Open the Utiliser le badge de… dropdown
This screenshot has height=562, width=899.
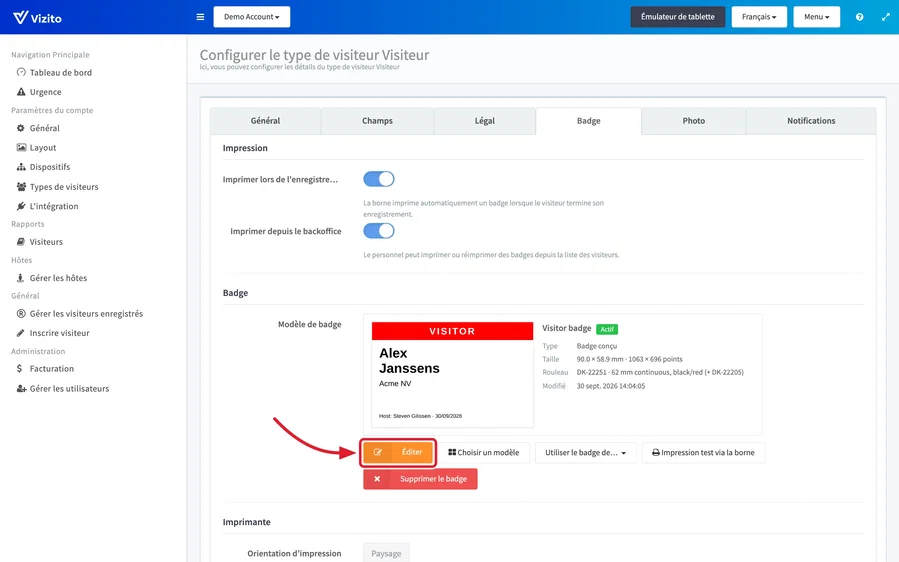pos(585,452)
